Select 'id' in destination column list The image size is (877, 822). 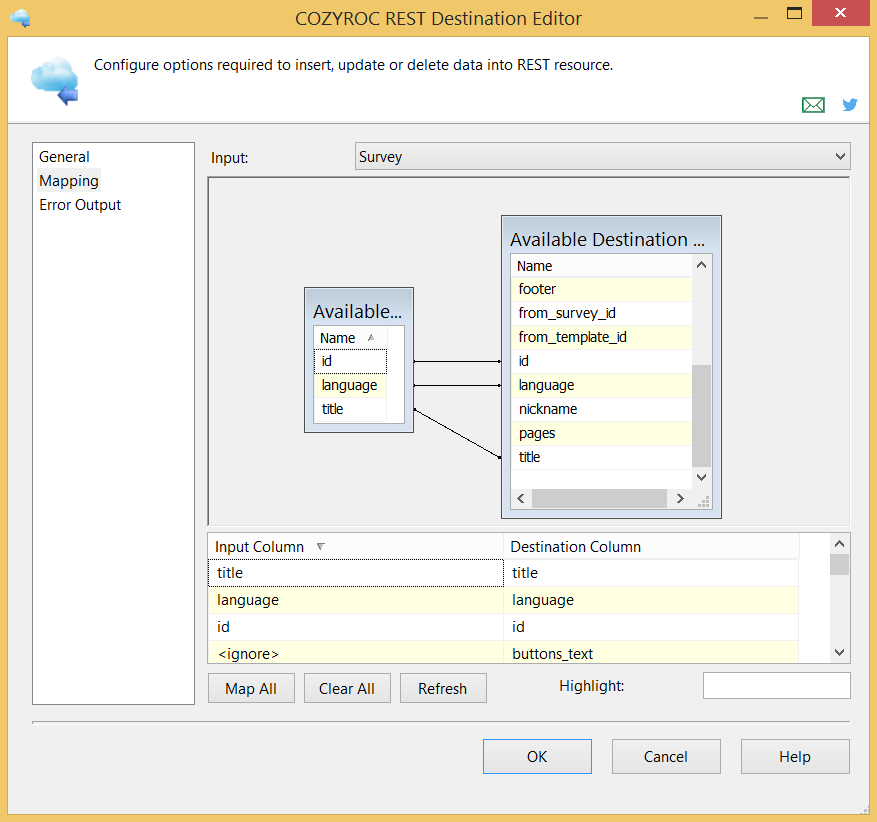(601, 361)
